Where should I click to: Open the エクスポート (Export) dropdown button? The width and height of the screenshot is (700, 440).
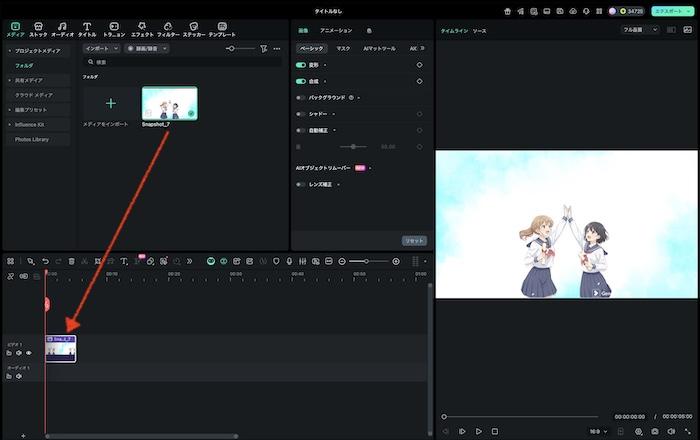pos(673,11)
